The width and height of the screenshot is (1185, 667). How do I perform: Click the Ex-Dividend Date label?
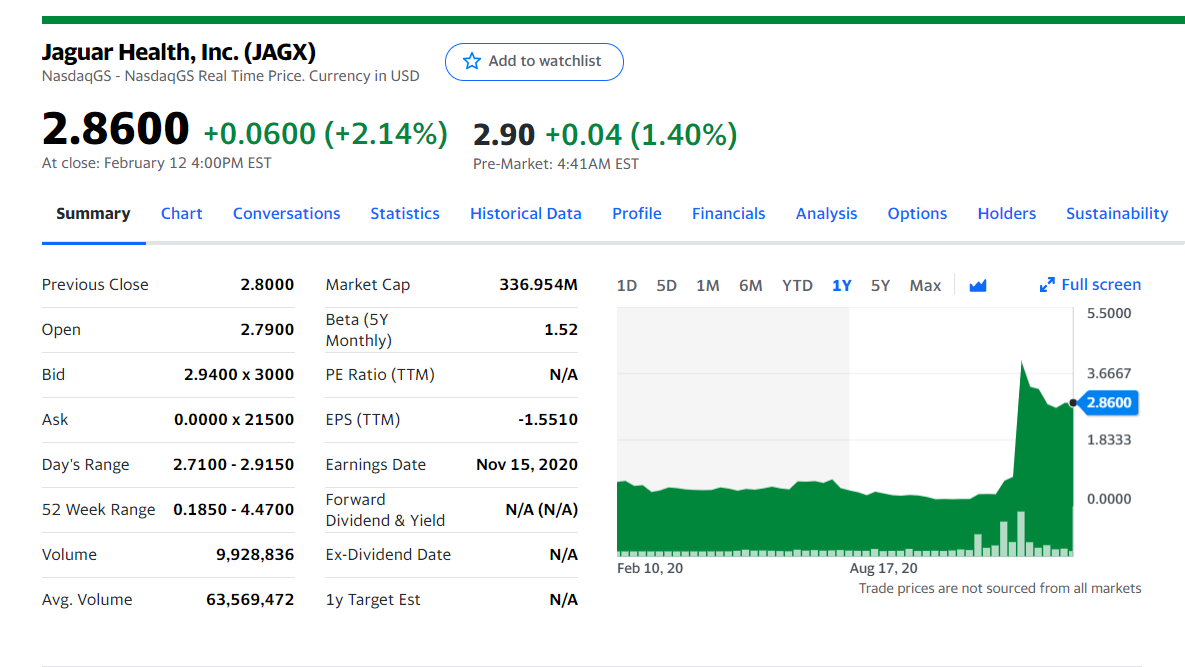tap(388, 554)
